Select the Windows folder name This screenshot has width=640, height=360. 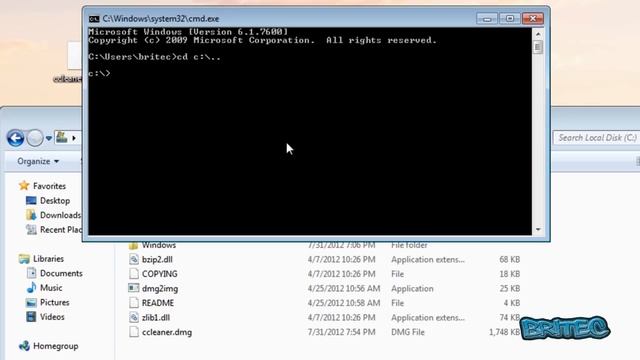[x=159, y=245]
